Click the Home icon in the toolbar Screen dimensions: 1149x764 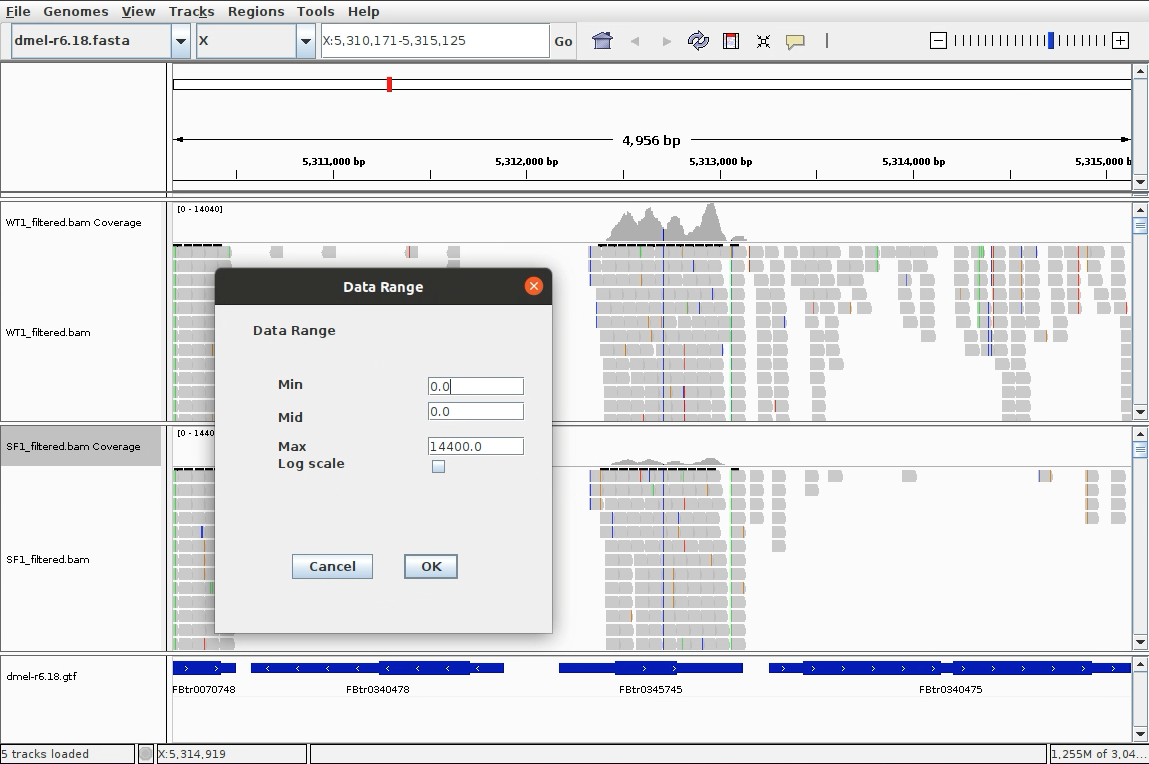tap(602, 41)
